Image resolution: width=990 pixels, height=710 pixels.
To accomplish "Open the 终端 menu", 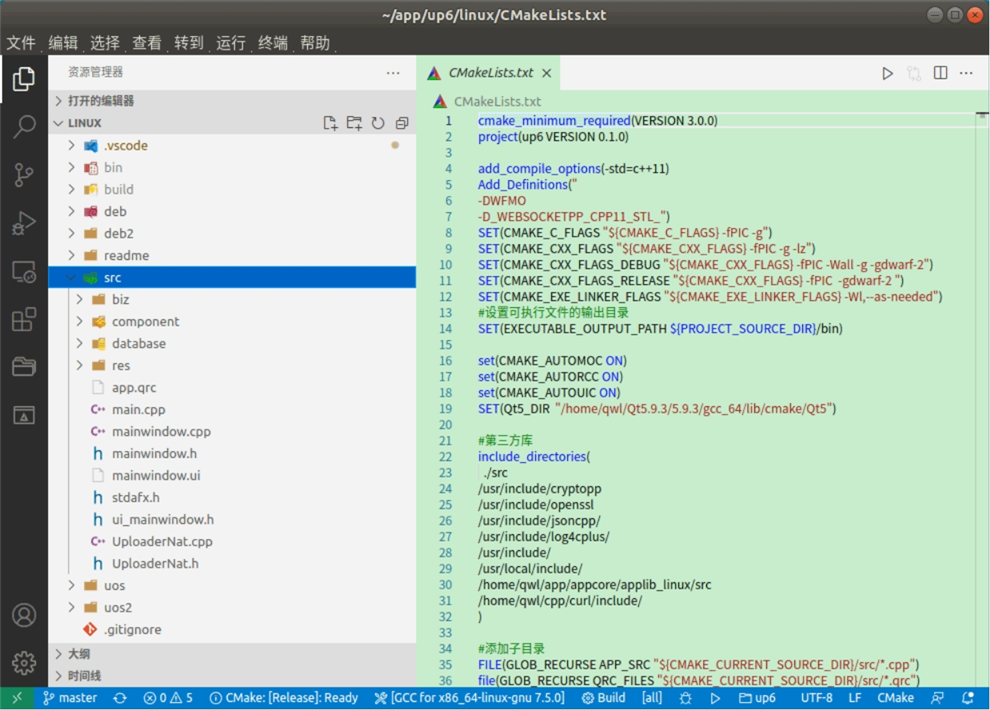I will (273, 43).
